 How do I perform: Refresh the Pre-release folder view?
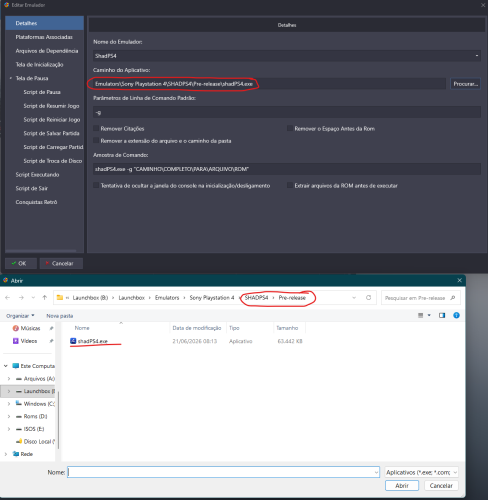368,298
